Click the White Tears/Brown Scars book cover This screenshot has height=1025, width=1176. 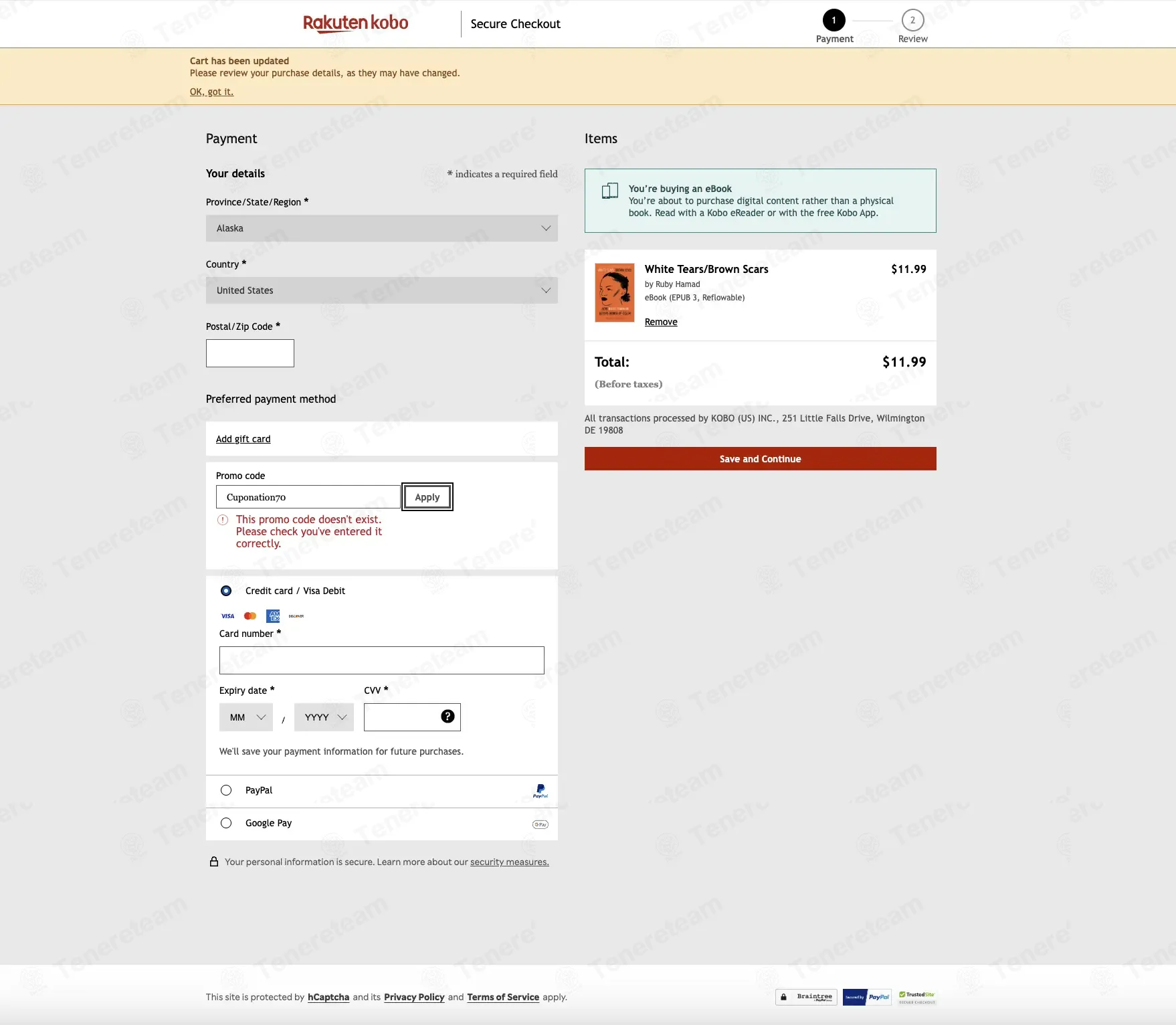pos(615,292)
